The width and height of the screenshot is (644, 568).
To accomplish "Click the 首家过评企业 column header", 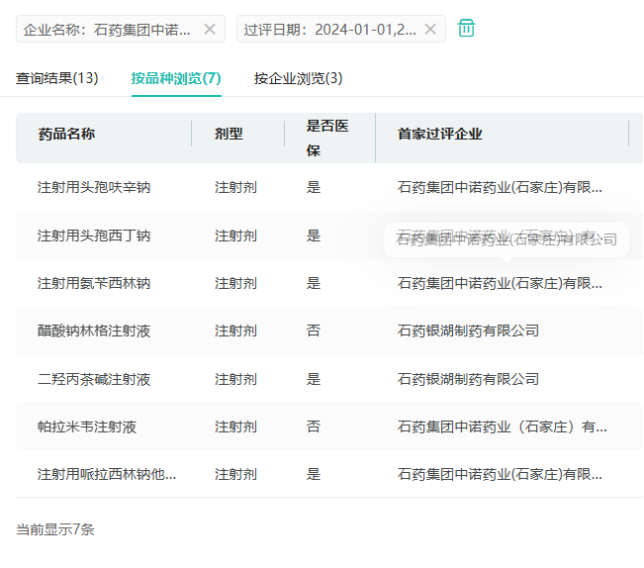I will (x=440, y=134).
